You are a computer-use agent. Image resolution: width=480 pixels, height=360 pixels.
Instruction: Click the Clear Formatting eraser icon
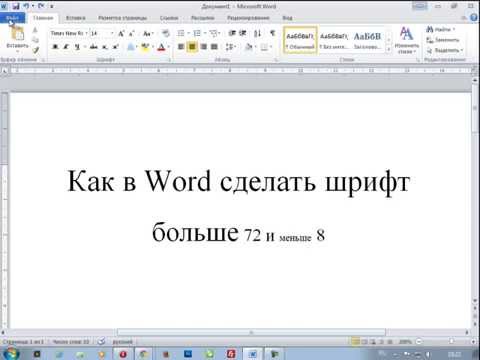click(x=166, y=33)
